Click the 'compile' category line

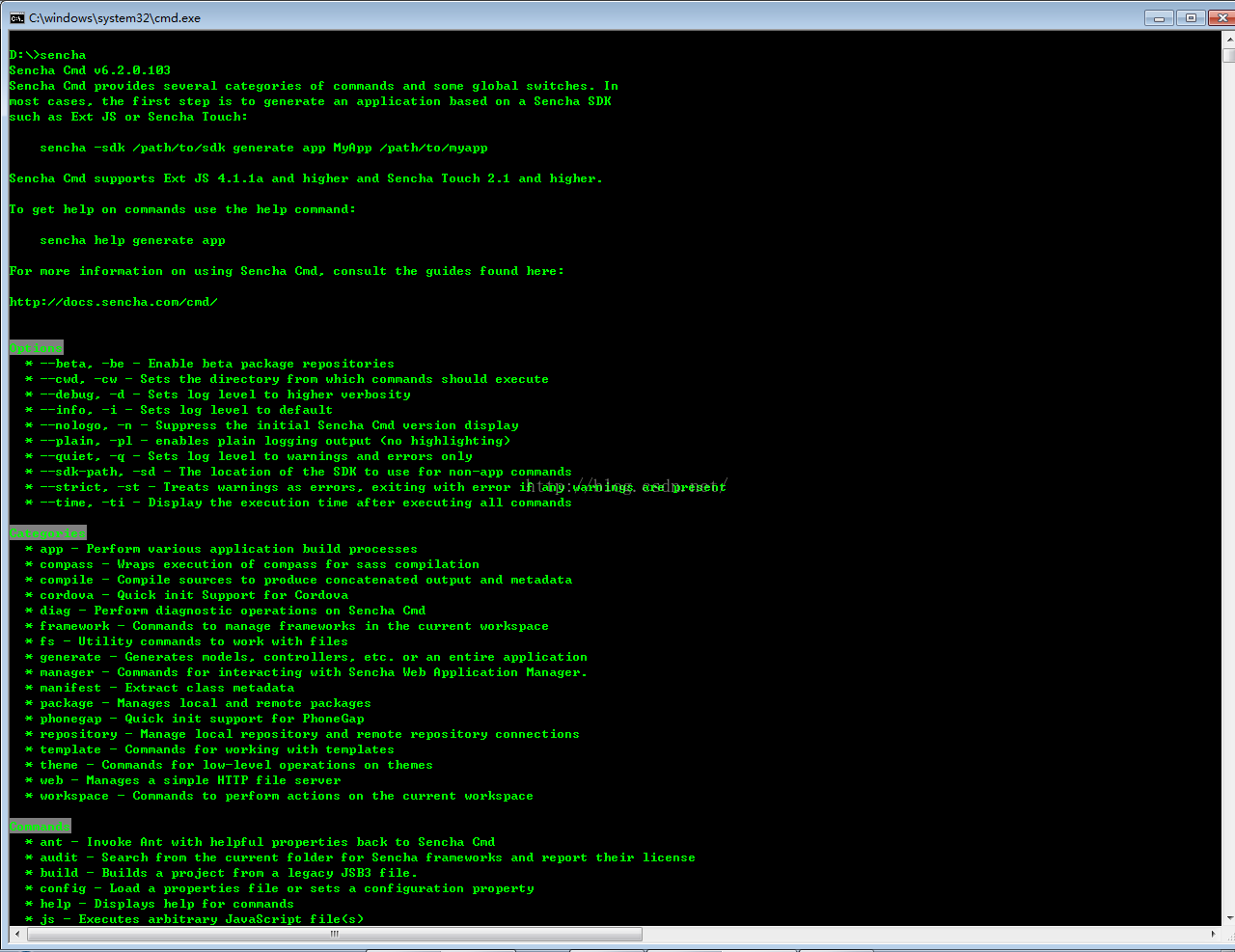pyautogui.click(x=298, y=580)
